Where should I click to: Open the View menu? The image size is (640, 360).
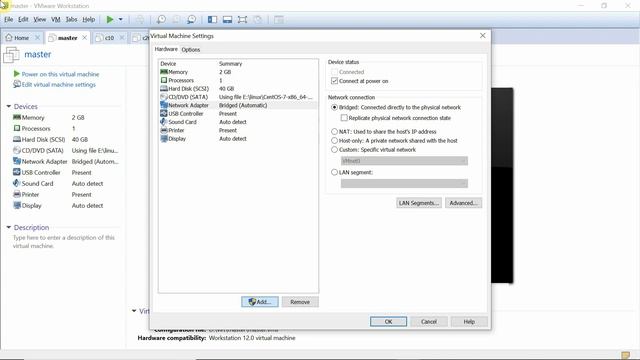(40, 19)
